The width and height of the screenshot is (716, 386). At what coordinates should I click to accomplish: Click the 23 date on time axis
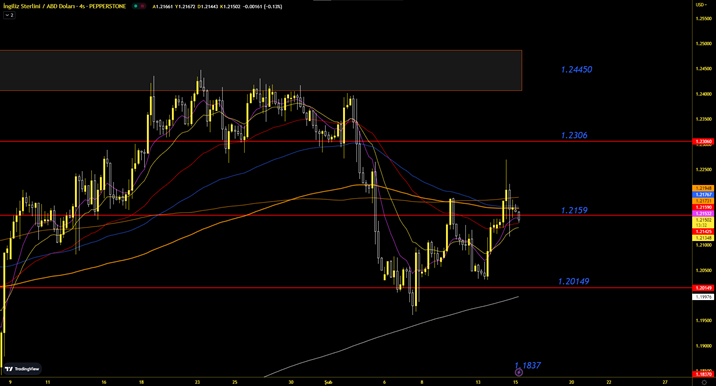click(x=197, y=382)
